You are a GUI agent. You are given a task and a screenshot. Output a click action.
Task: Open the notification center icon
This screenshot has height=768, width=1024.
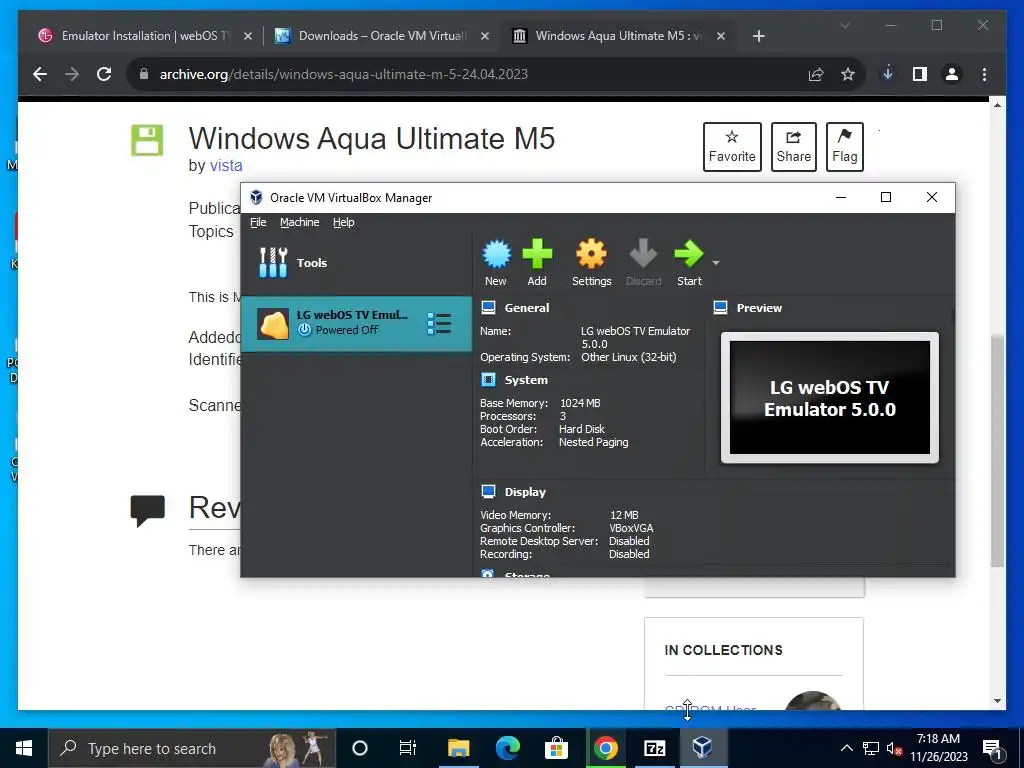pyautogui.click(x=992, y=749)
